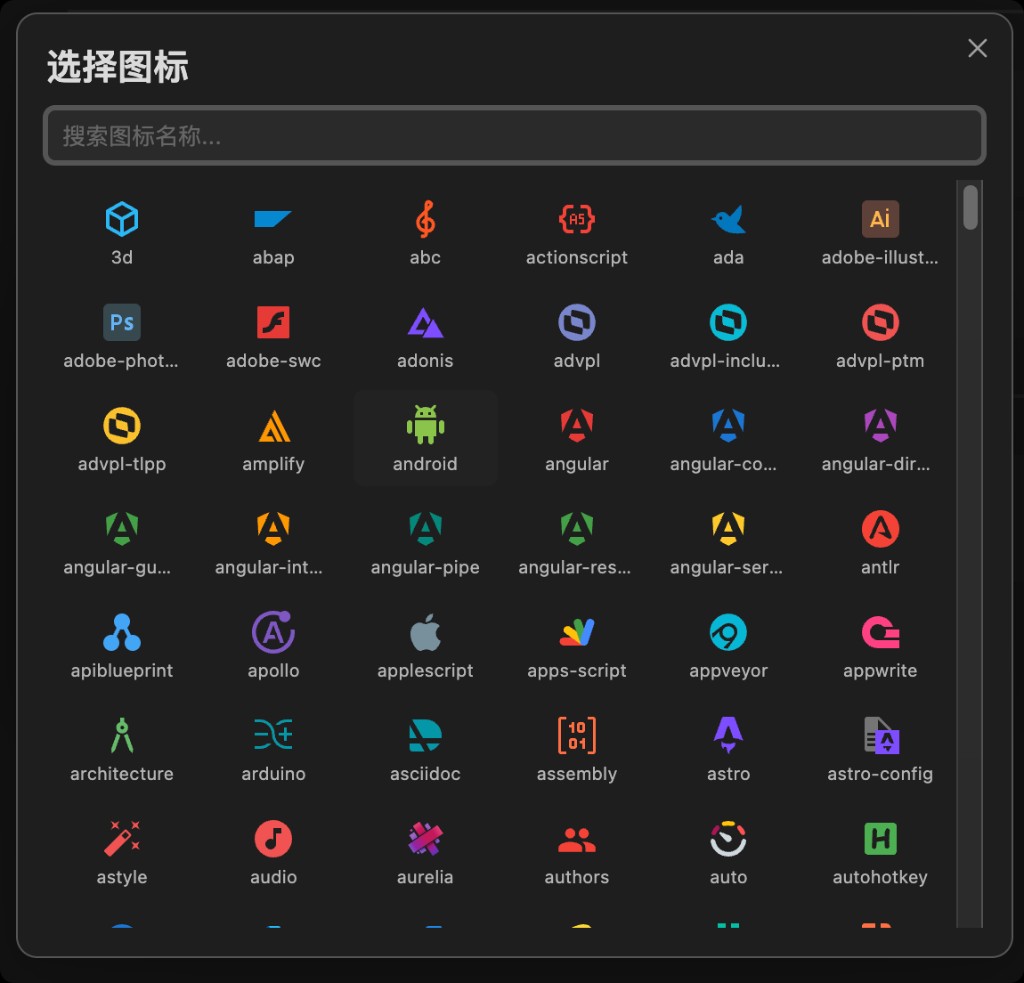Pick the advpl-ptm red icon
Viewport: 1024px width, 983px height.
pos(880,322)
